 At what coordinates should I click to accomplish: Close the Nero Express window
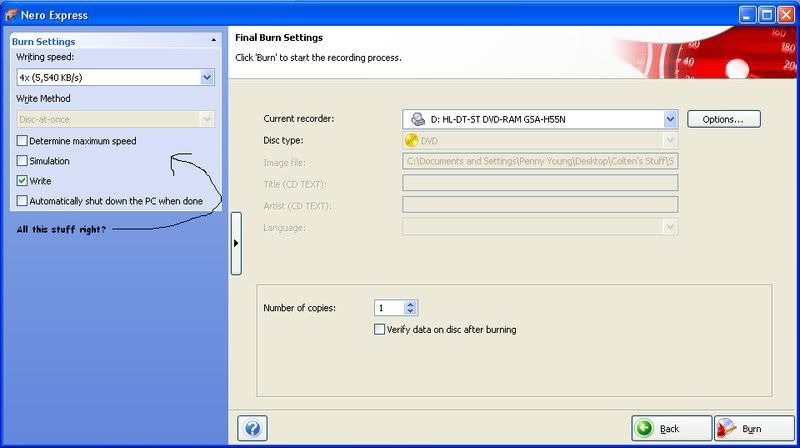(x=786, y=15)
